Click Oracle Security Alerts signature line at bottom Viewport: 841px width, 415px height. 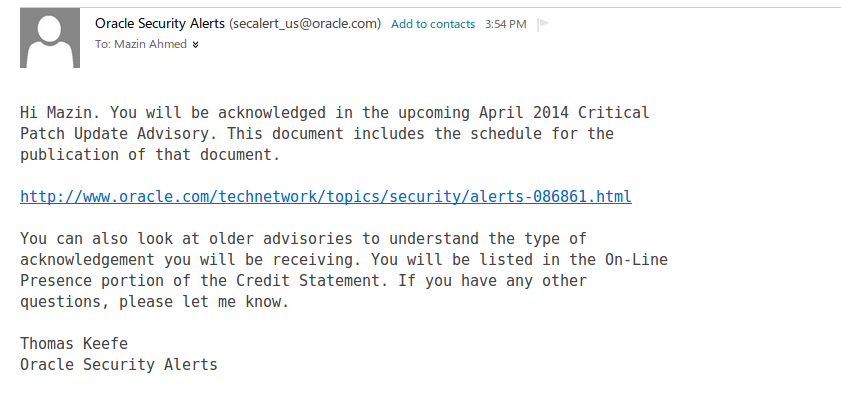[119, 365]
